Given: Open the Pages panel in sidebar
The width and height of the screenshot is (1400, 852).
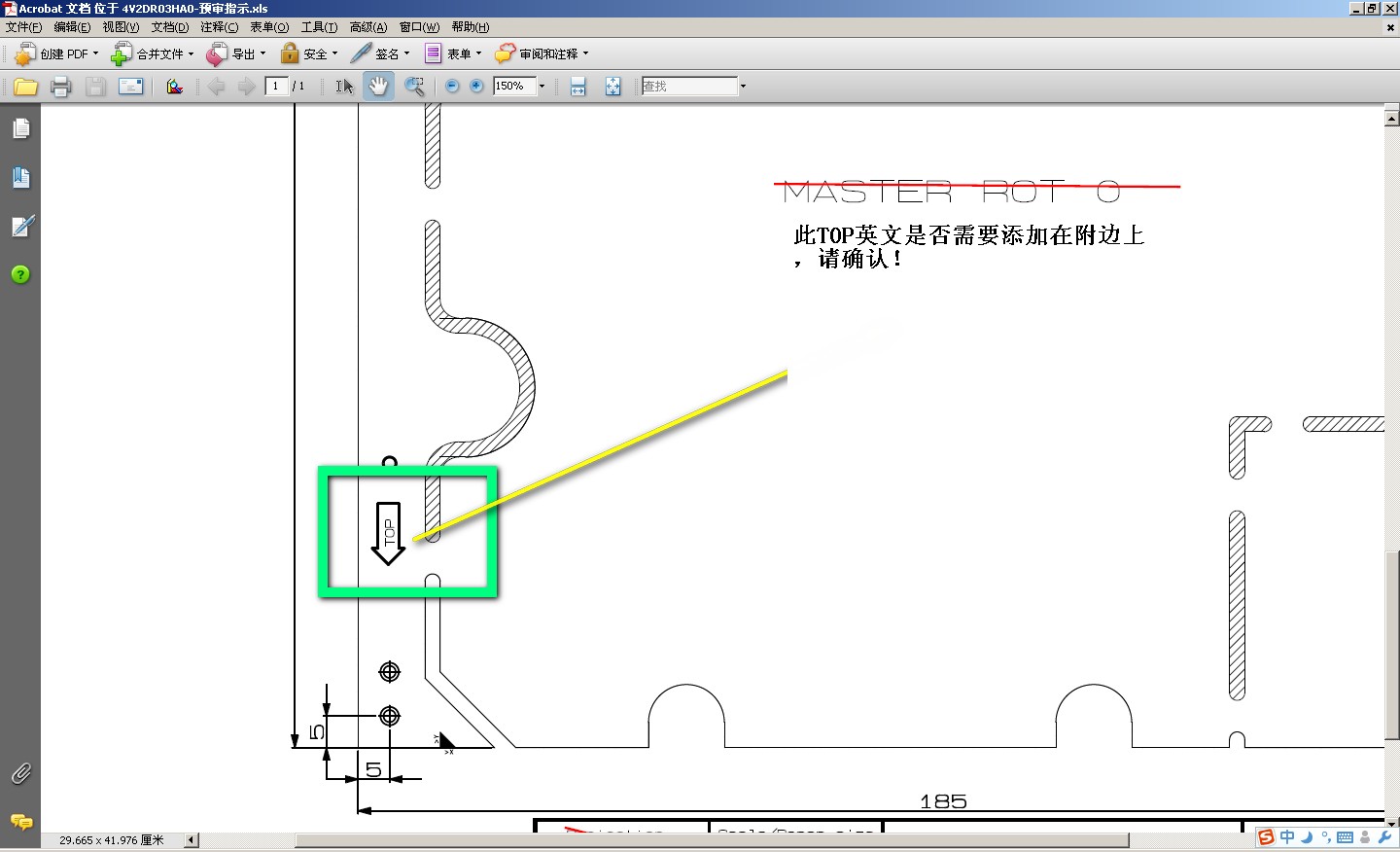Looking at the screenshot, I should 20,128.
